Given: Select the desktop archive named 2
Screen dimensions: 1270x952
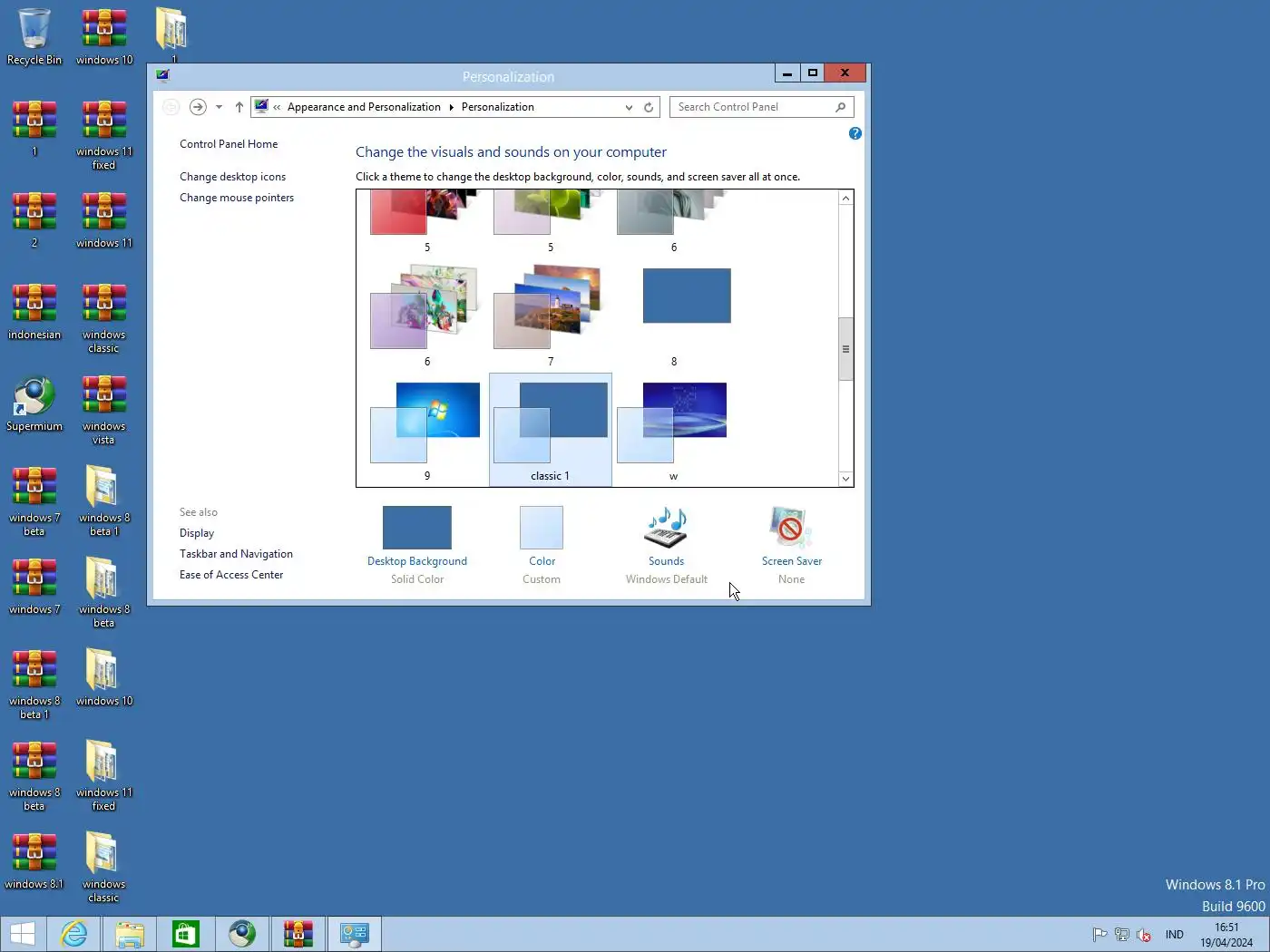Looking at the screenshot, I should [x=34, y=219].
